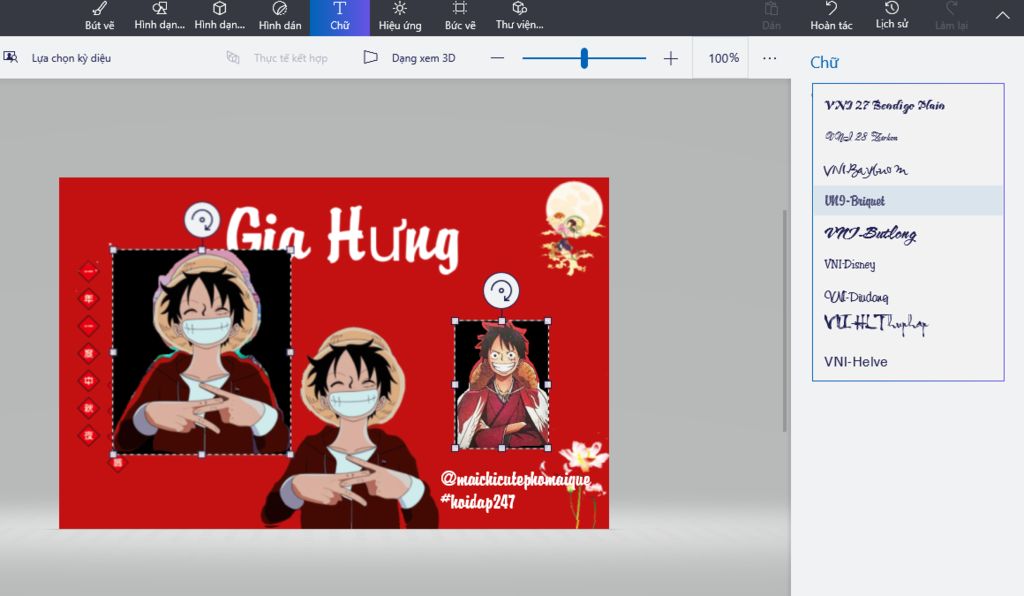Image resolution: width=1024 pixels, height=596 pixels.
Task: Select the small Luffy kimono image
Action: pyautogui.click(x=502, y=384)
